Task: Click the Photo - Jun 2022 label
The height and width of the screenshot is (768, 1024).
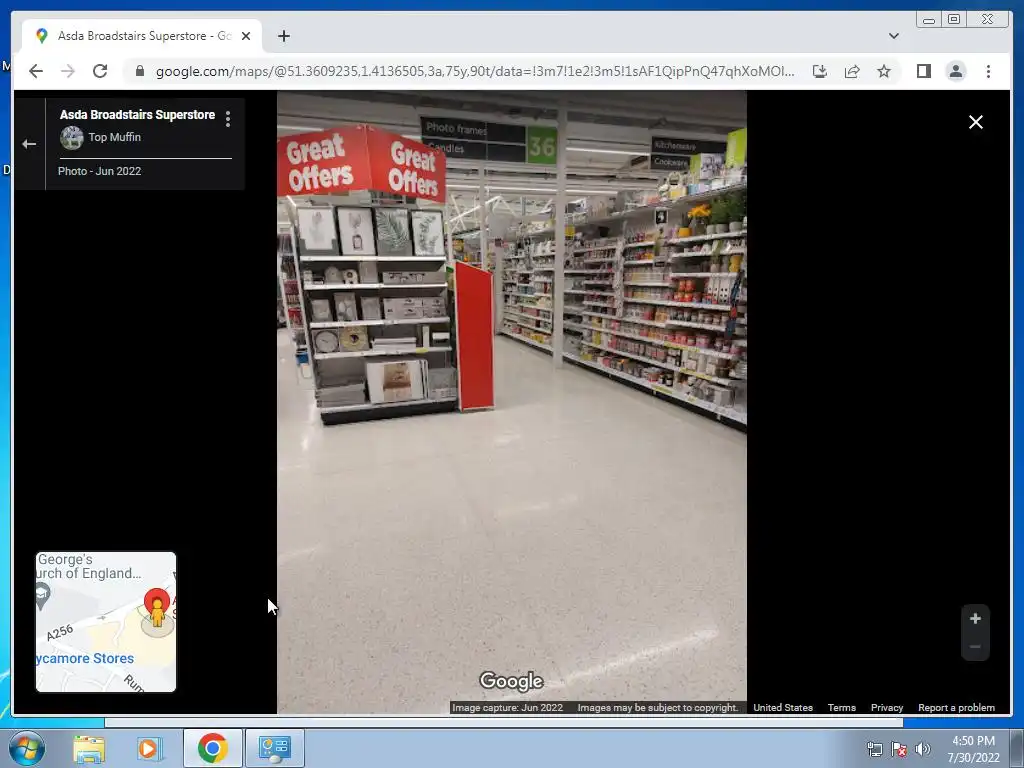Action: pos(99,171)
